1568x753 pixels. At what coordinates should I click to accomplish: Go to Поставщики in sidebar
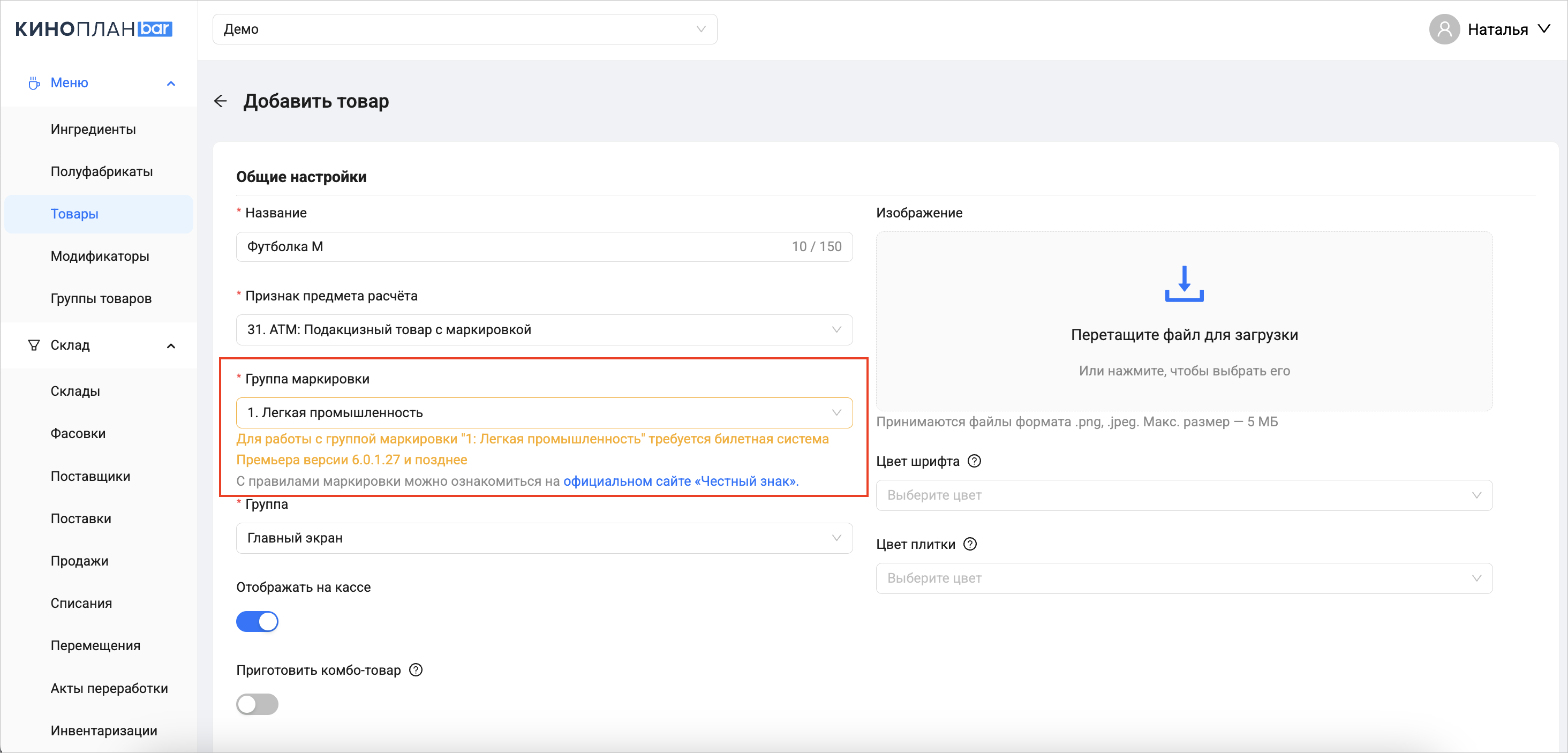[99, 476]
